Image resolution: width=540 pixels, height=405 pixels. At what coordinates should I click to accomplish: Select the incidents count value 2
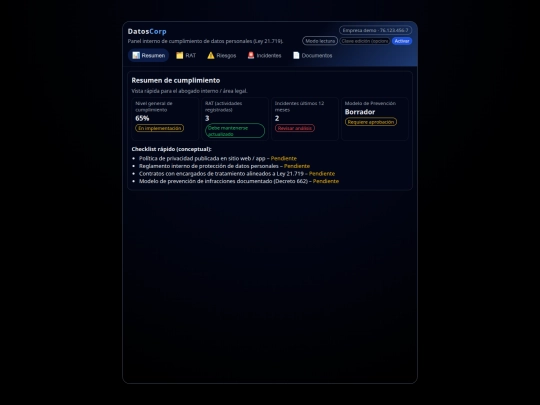tap(277, 118)
